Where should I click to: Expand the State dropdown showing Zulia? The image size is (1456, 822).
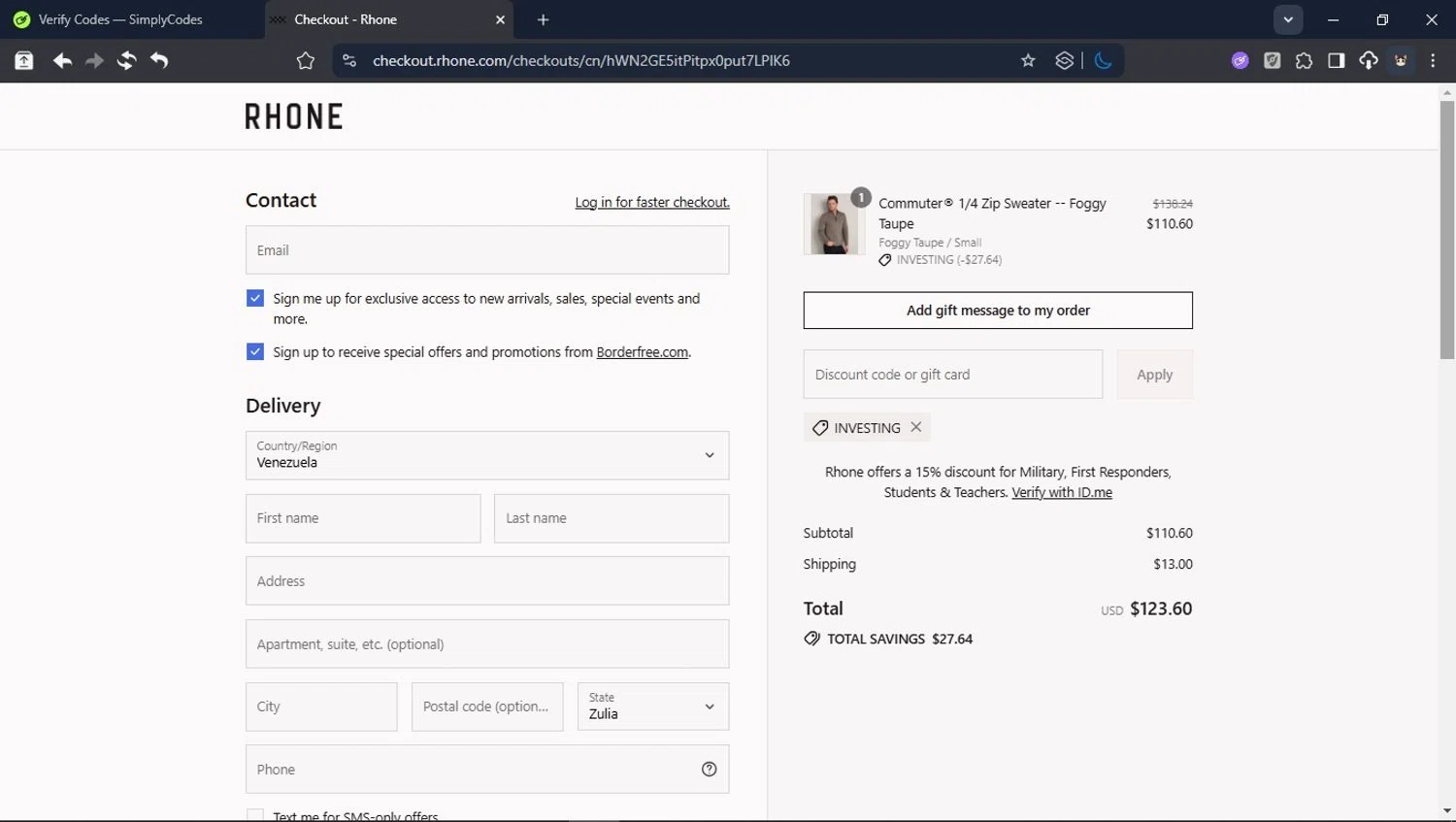click(652, 707)
